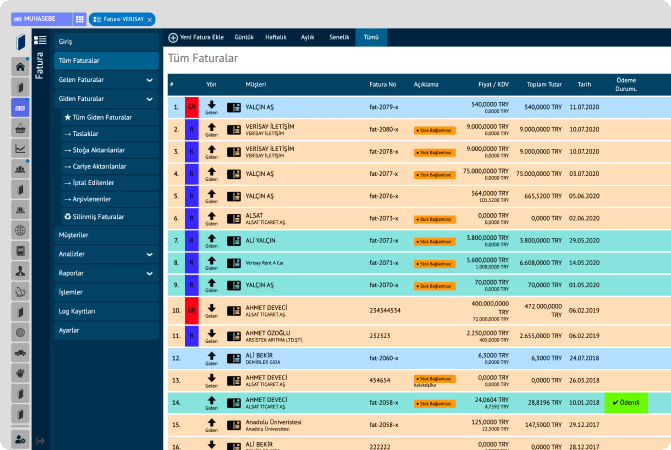Expand the Analizler menu chevron
Viewport: 671px width, 450px height.
(149, 254)
